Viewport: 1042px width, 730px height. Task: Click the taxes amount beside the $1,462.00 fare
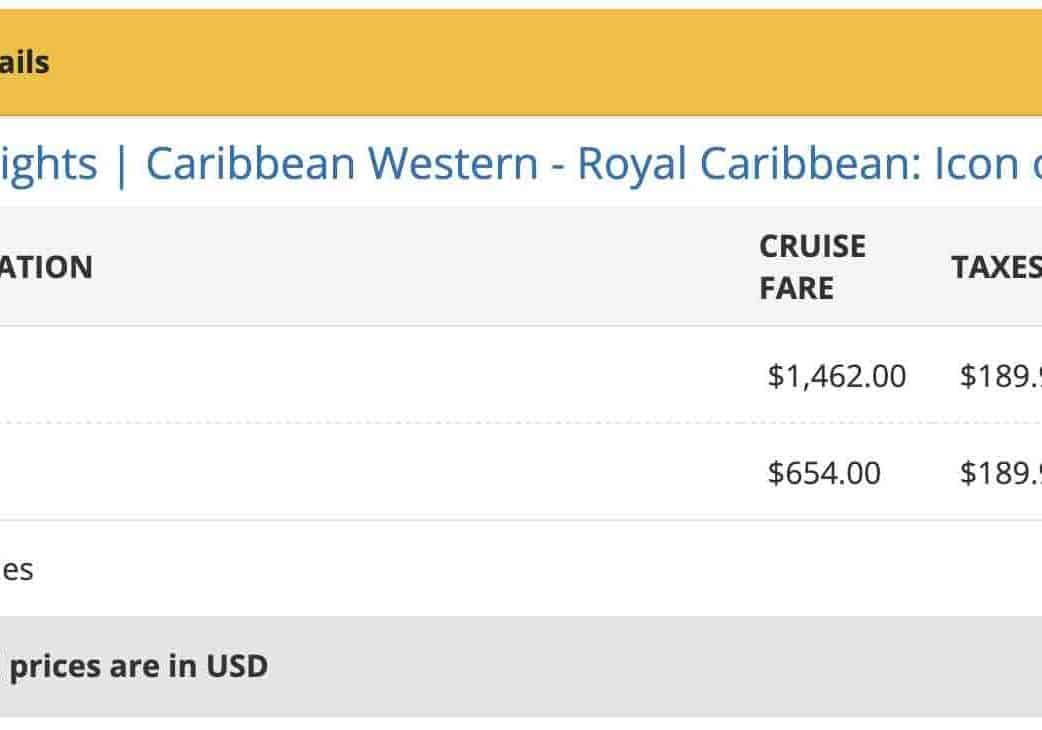point(1000,376)
